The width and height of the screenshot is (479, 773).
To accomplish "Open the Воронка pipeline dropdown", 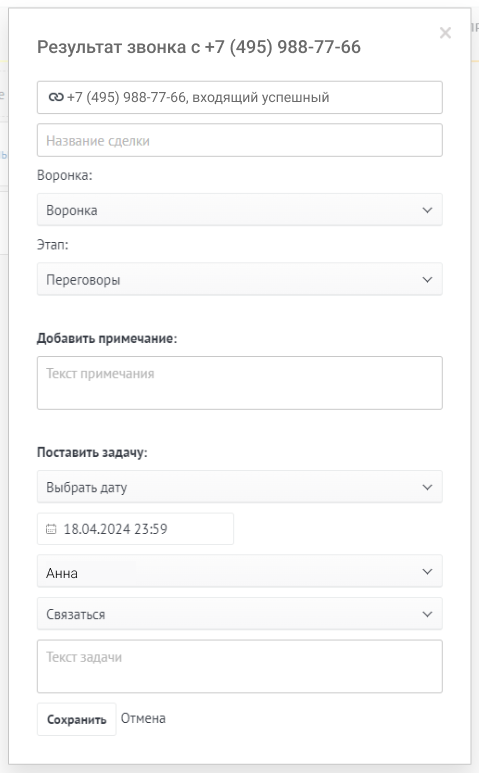I will point(240,210).
